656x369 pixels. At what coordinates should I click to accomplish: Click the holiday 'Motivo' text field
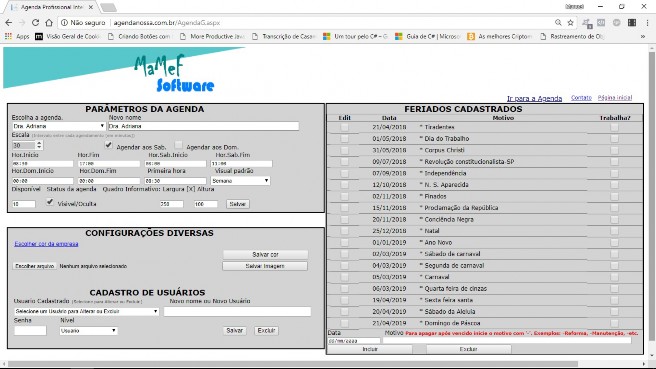click(x=507, y=341)
